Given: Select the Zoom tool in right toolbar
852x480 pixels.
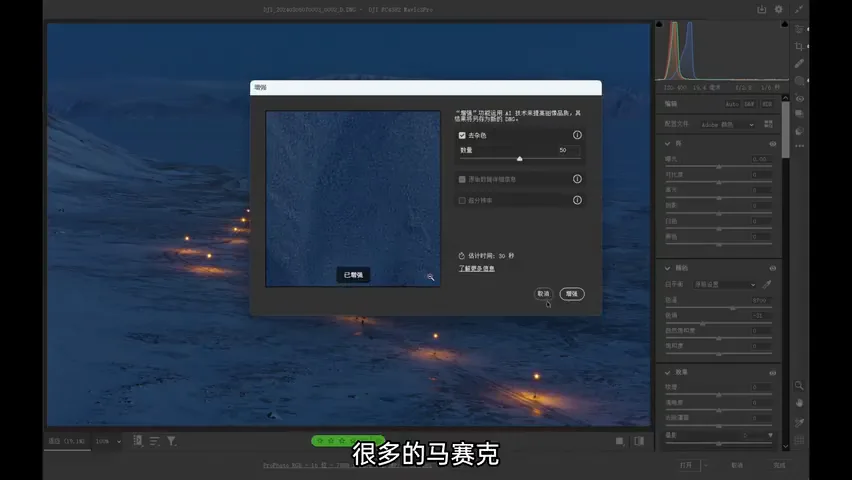Looking at the screenshot, I should [799, 385].
